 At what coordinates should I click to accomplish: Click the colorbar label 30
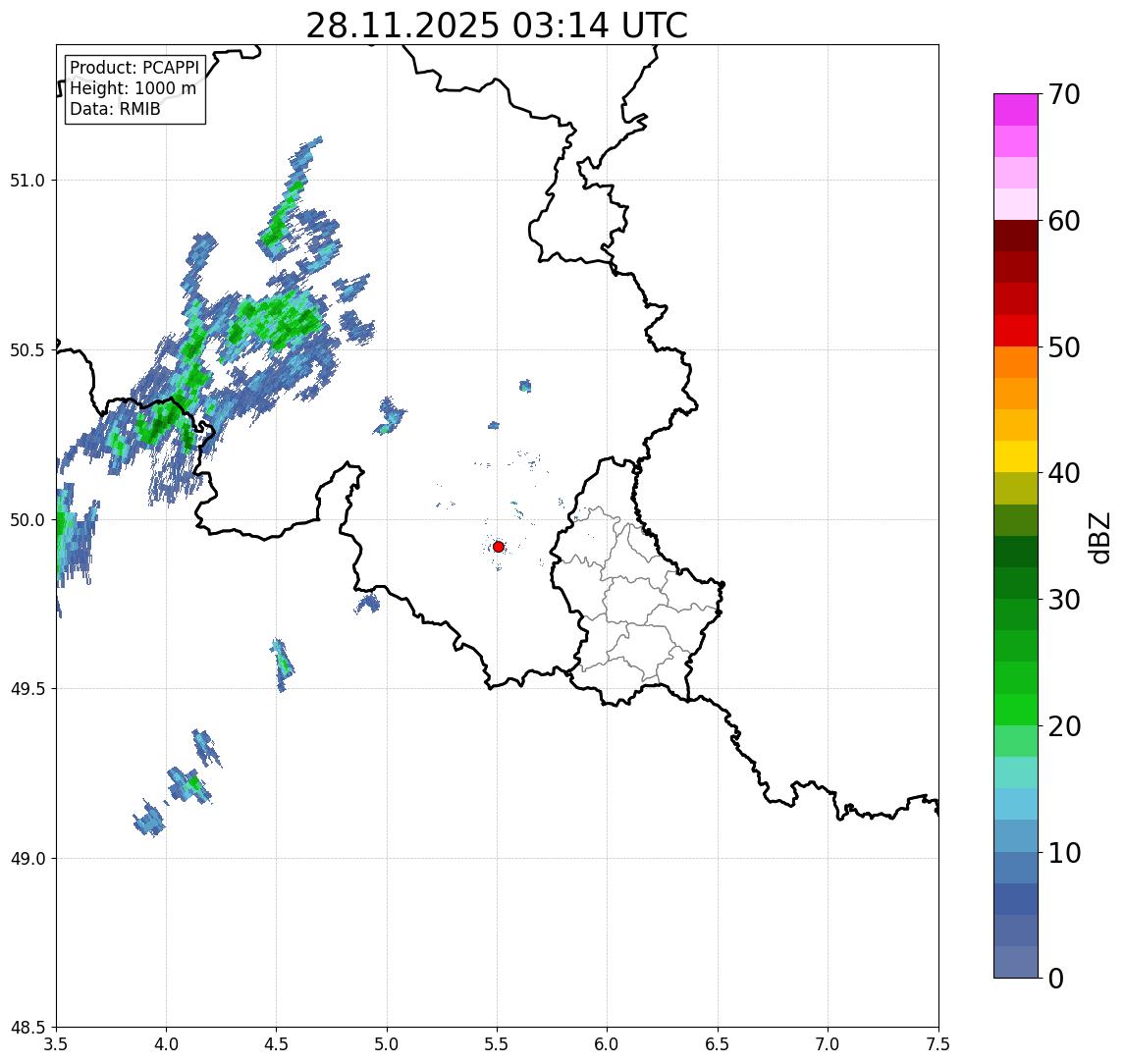tap(1064, 600)
